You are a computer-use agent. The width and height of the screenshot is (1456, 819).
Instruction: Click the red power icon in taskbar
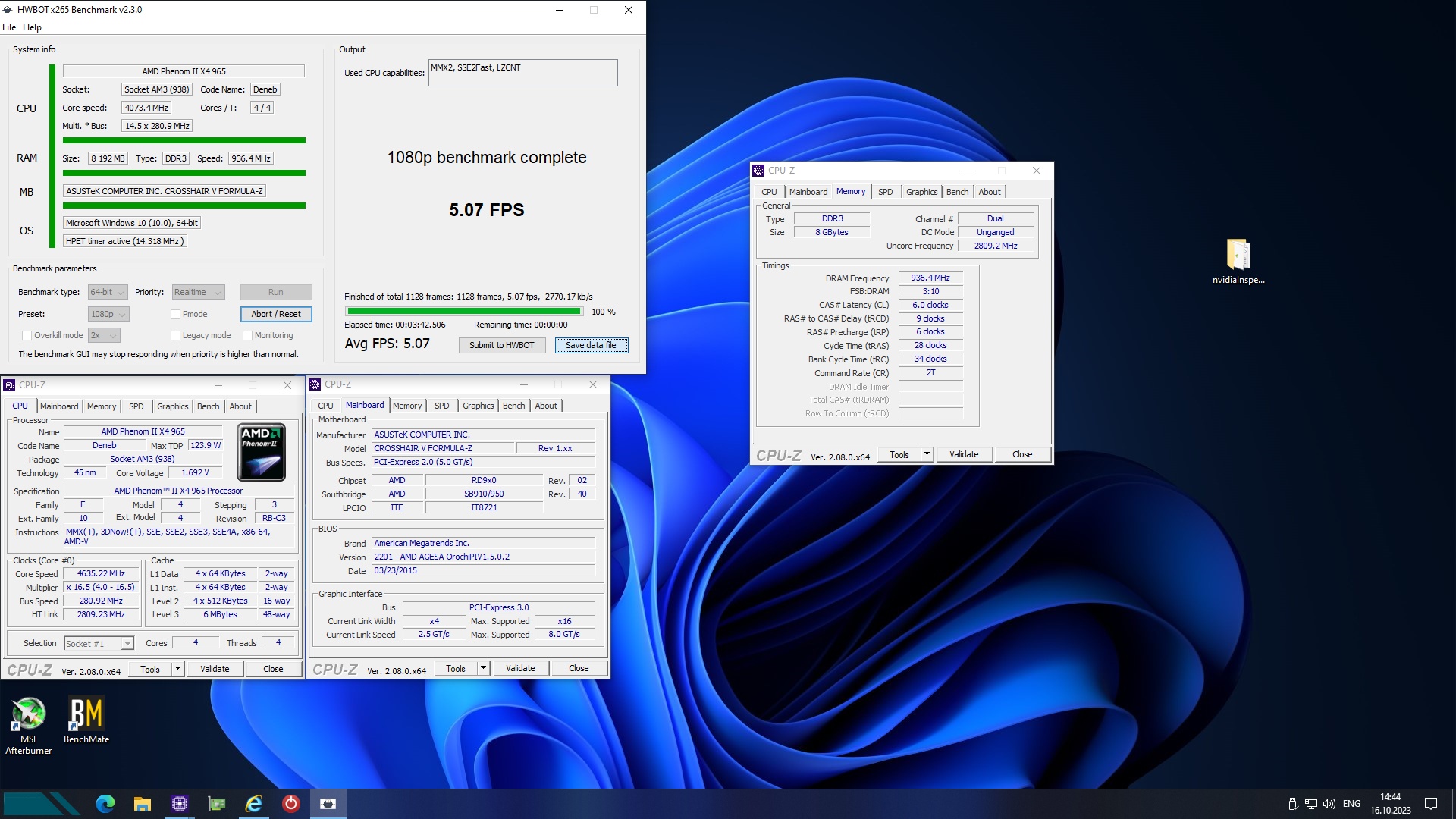pos(291,804)
